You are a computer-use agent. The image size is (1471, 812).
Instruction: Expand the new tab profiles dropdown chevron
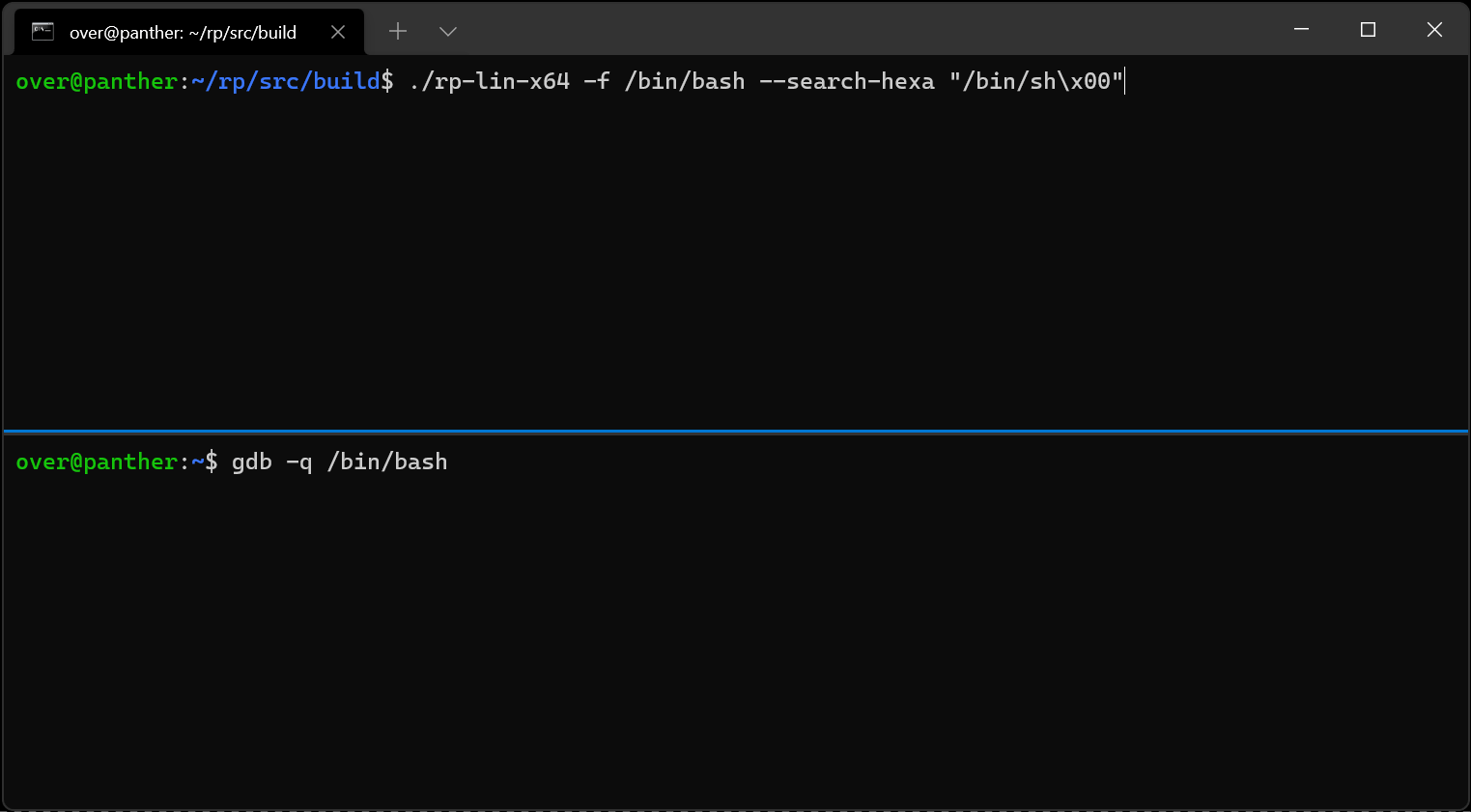[448, 32]
